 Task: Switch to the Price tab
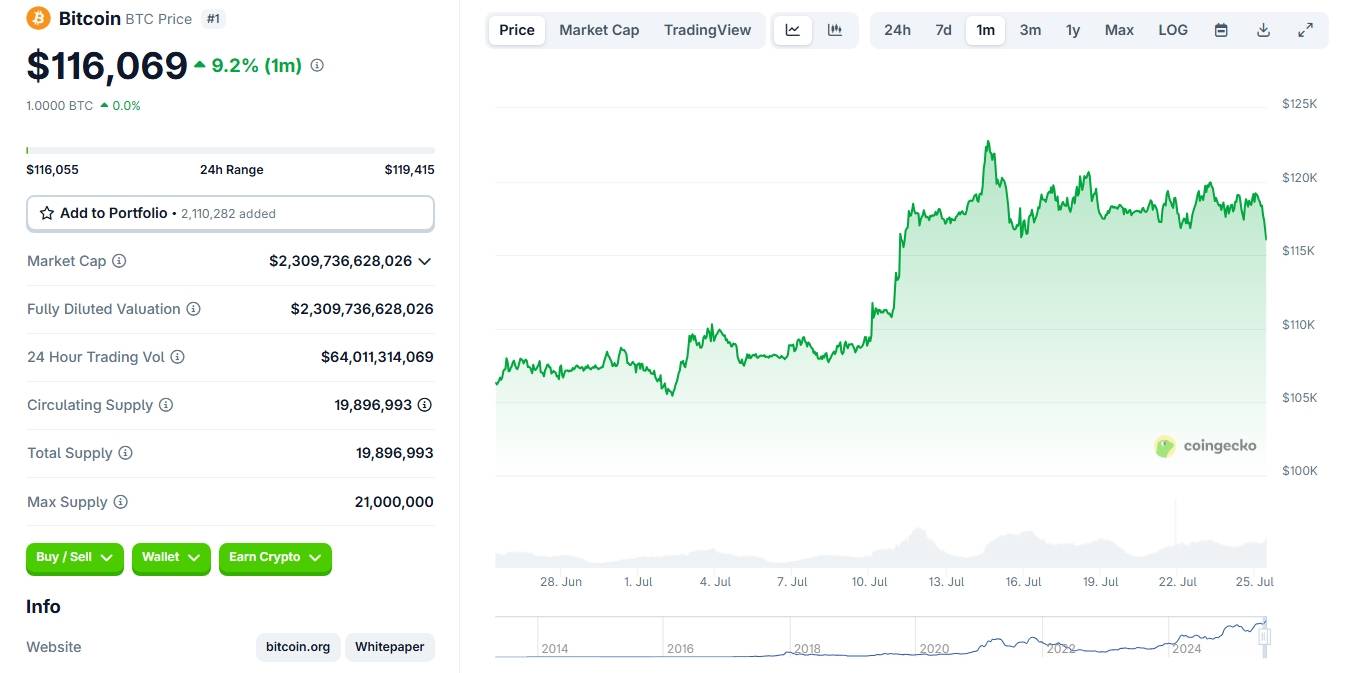pos(517,30)
